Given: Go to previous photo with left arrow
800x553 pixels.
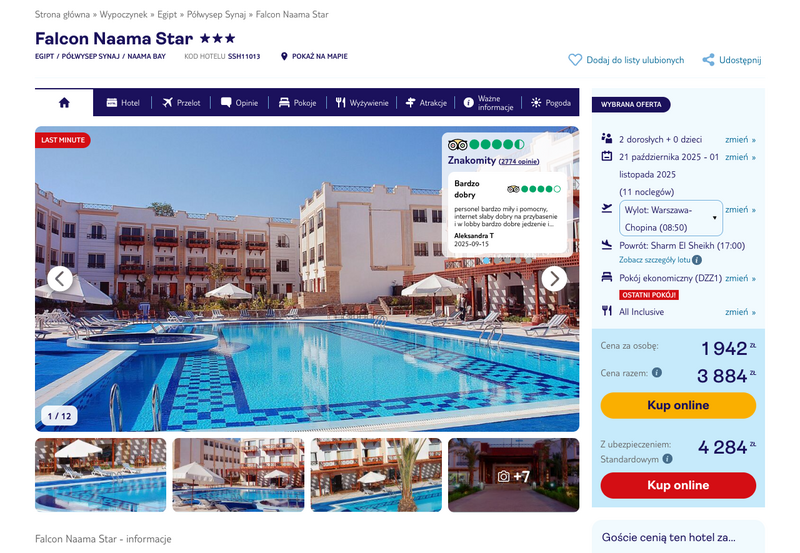Looking at the screenshot, I should [x=60, y=279].
